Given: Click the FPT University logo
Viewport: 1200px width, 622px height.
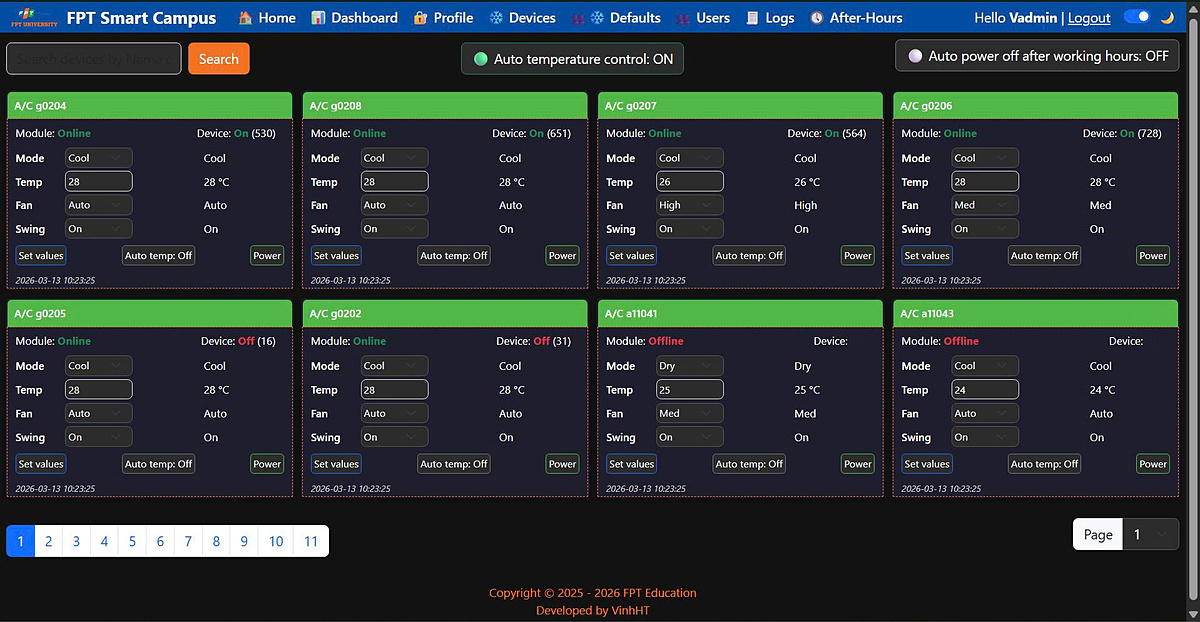Looking at the screenshot, I should [x=33, y=18].
